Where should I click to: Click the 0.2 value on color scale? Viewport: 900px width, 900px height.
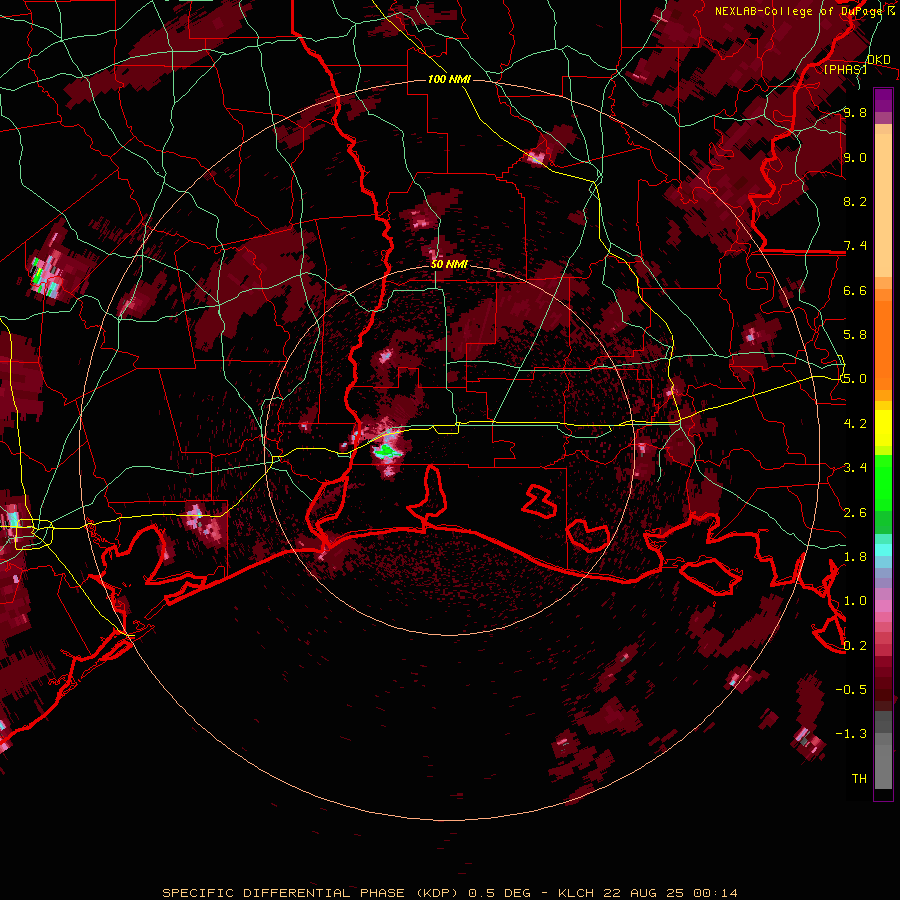pos(855,646)
